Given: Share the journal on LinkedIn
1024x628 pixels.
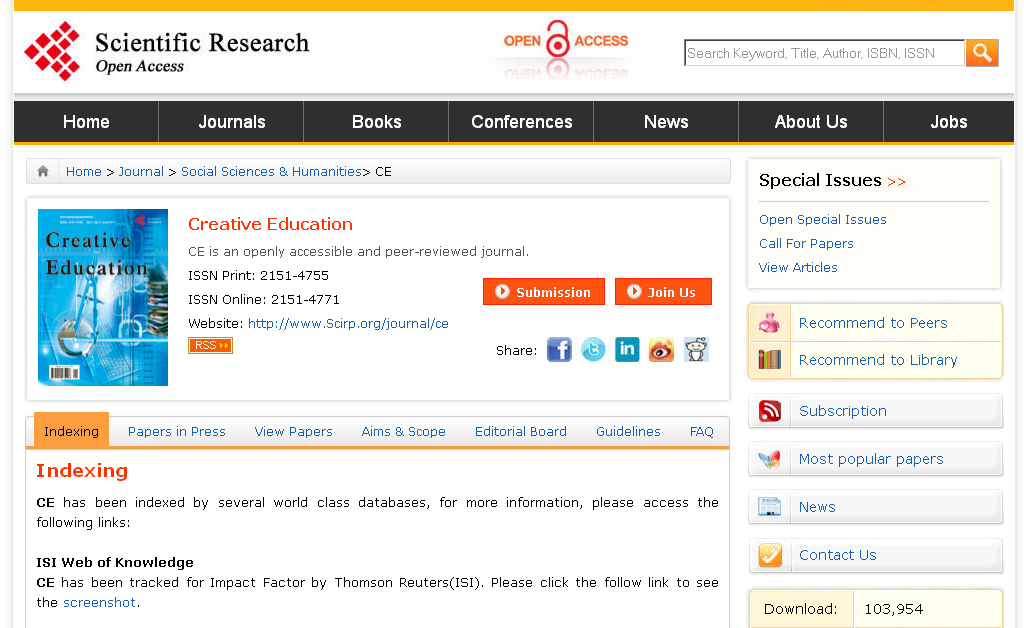Looking at the screenshot, I should pos(627,349).
